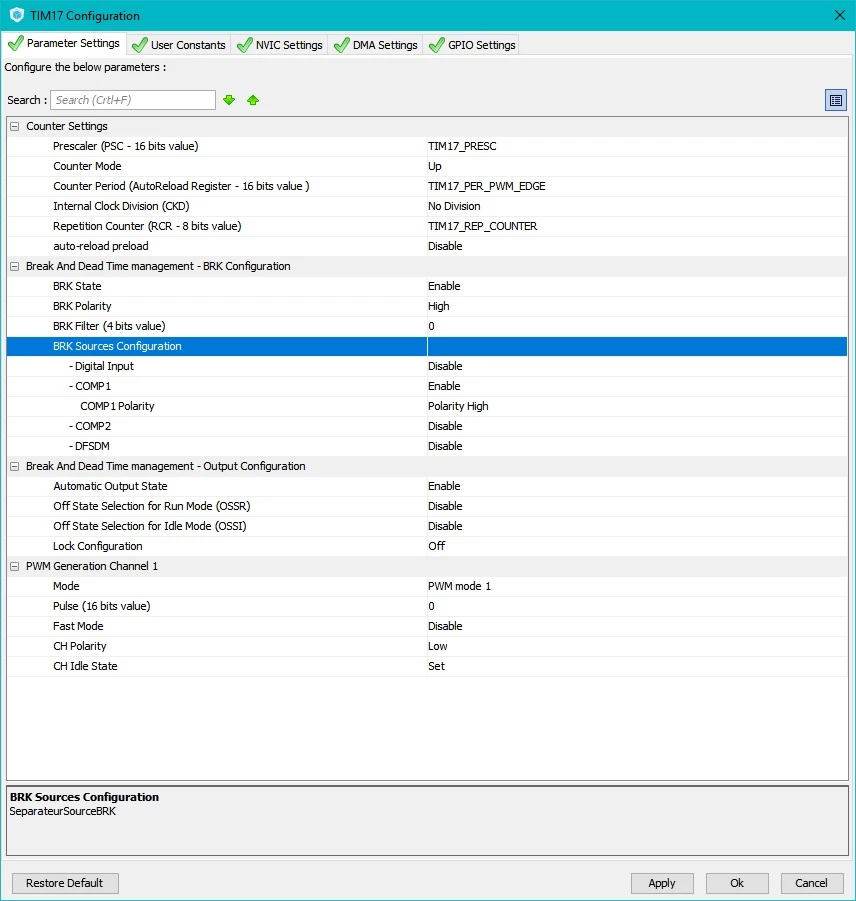Viewport: 856px width, 901px height.
Task: Collapse the PWM Generation Channel 1 section
Action: [15, 566]
